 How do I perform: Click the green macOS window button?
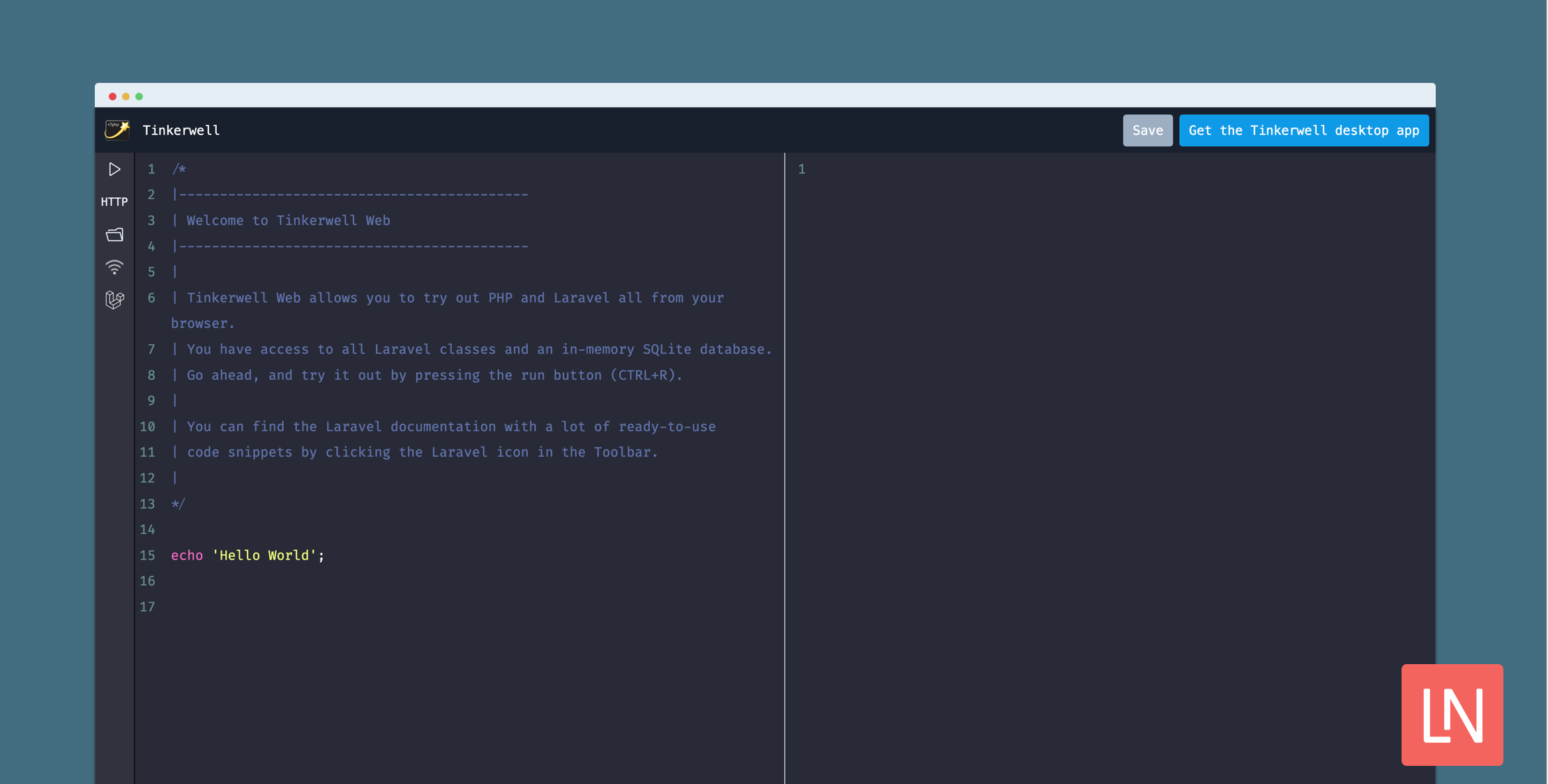pyautogui.click(x=139, y=96)
